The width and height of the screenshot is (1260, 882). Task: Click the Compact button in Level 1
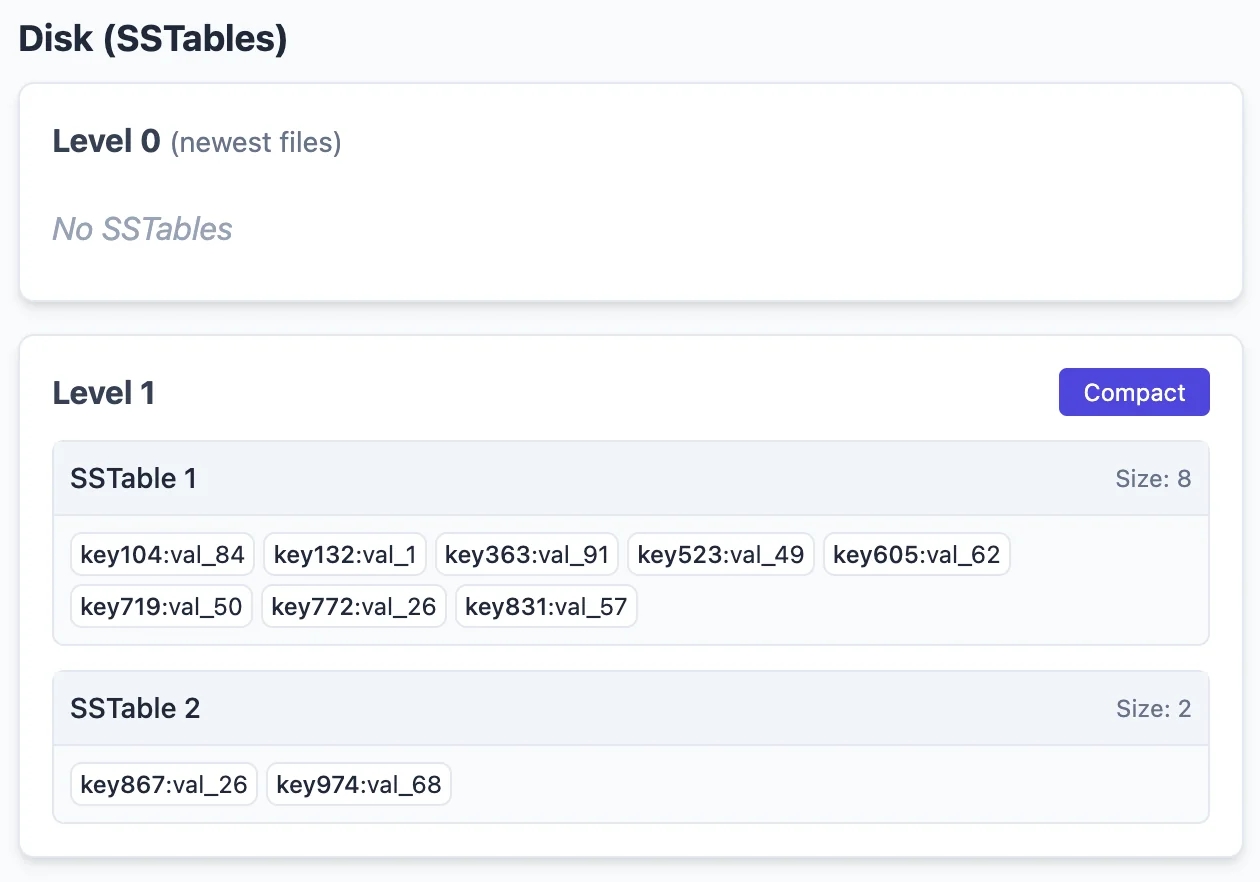[x=1134, y=392]
